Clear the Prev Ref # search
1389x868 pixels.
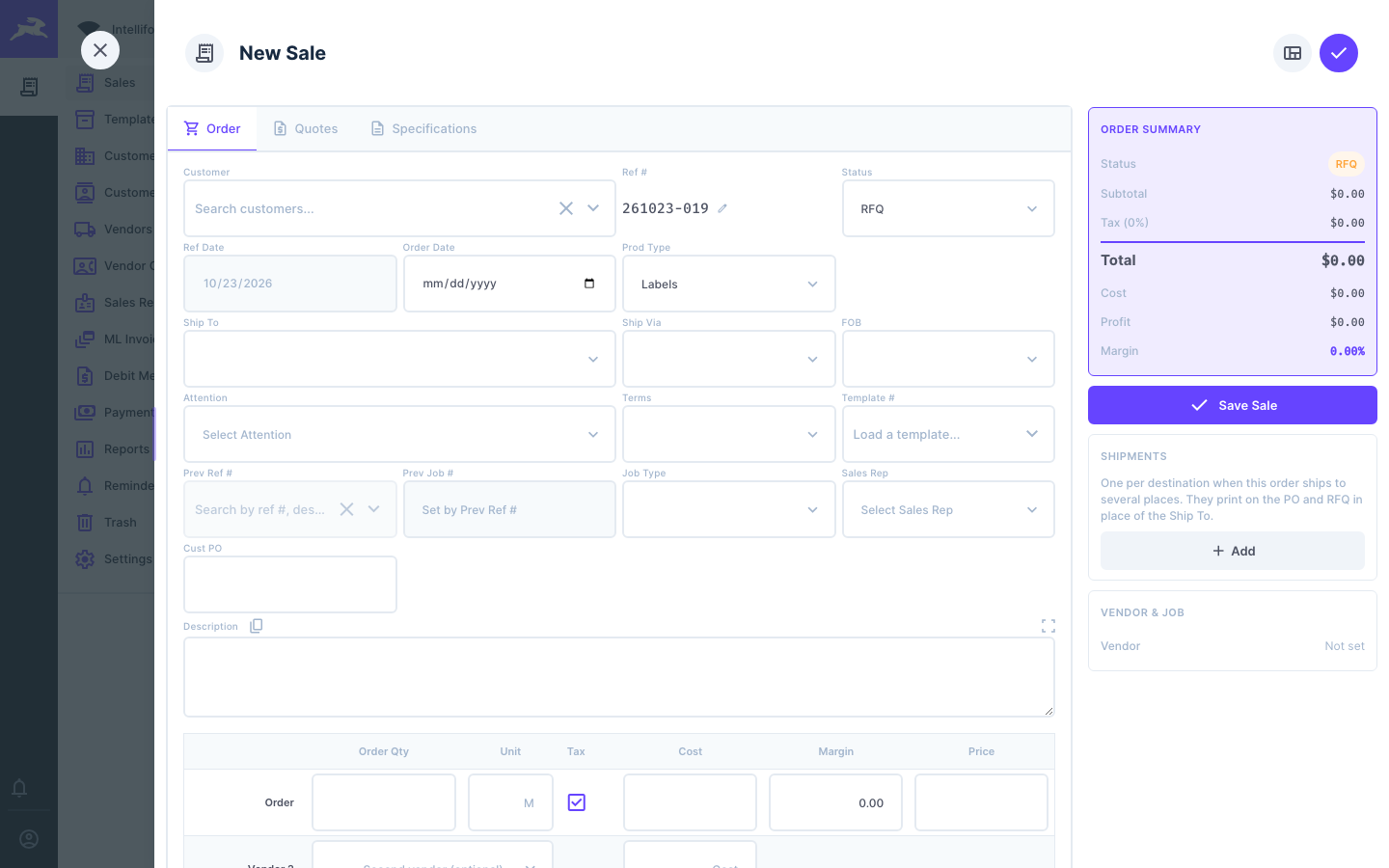tap(346, 509)
